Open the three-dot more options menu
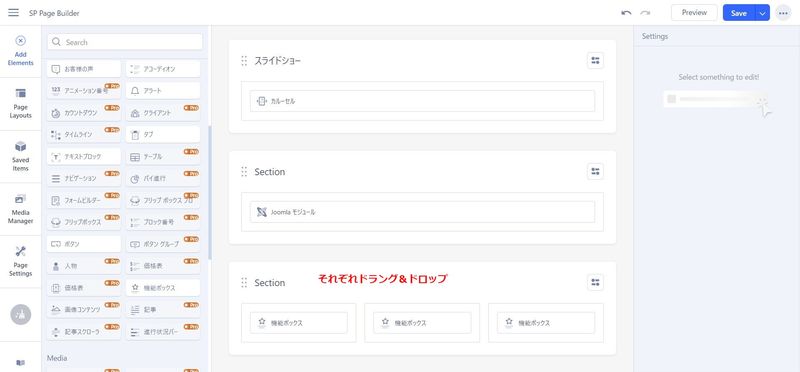Image resolution: width=800 pixels, height=372 pixels. (783, 13)
